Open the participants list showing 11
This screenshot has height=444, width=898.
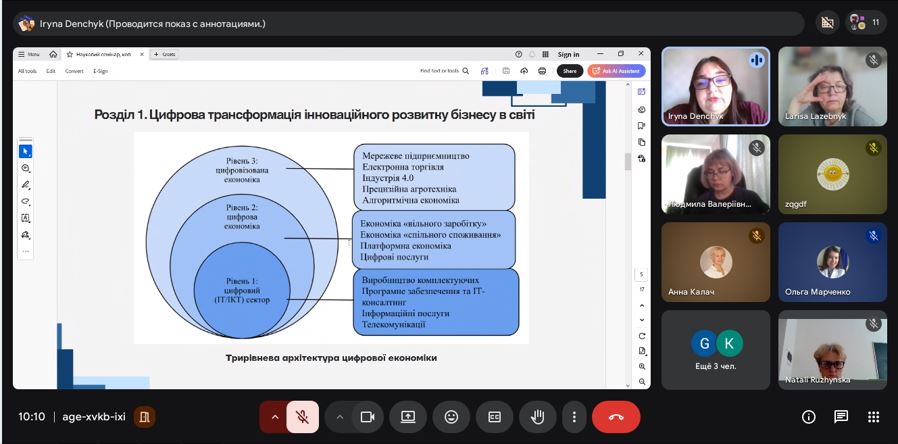[866, 23]
